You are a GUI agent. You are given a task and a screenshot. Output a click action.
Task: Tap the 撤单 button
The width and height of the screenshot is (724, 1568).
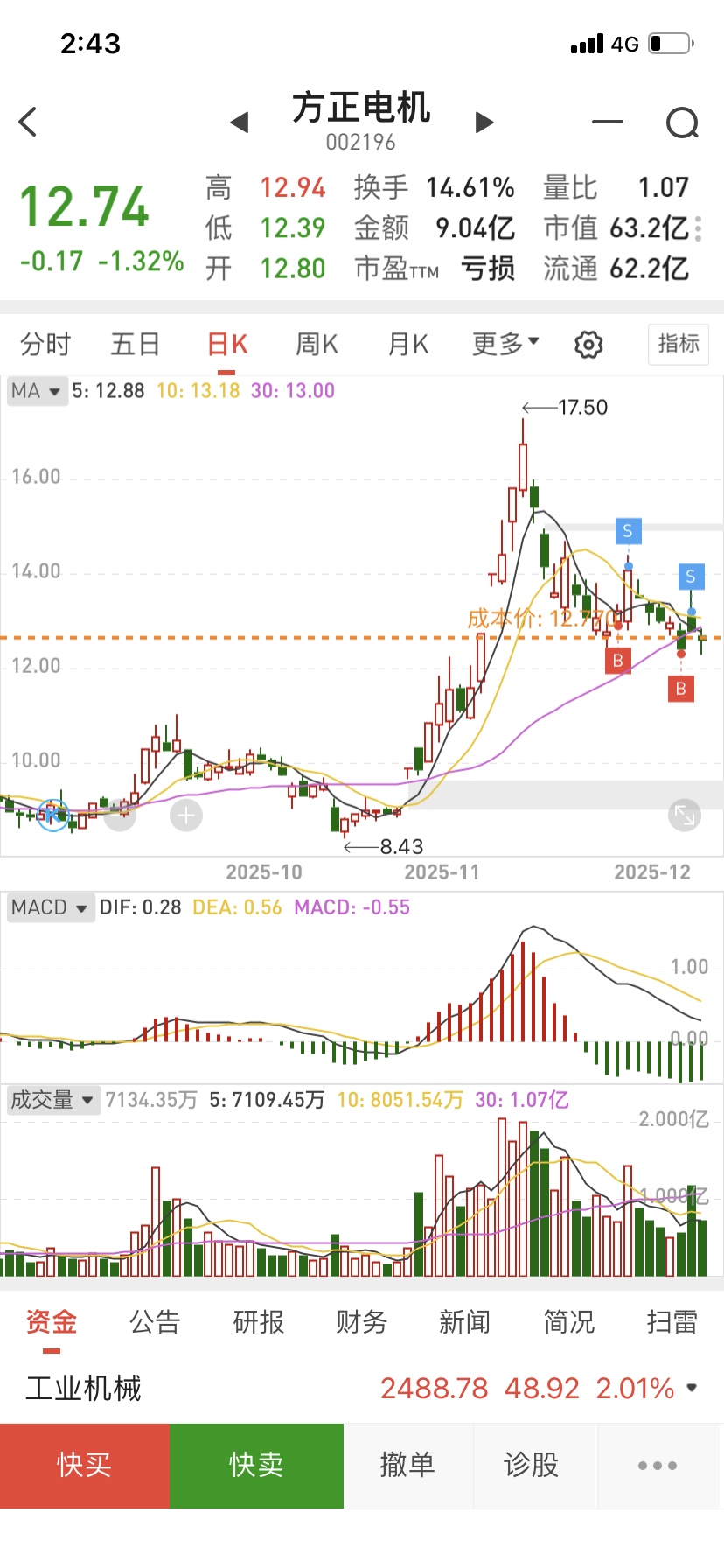pos(408,1466)
